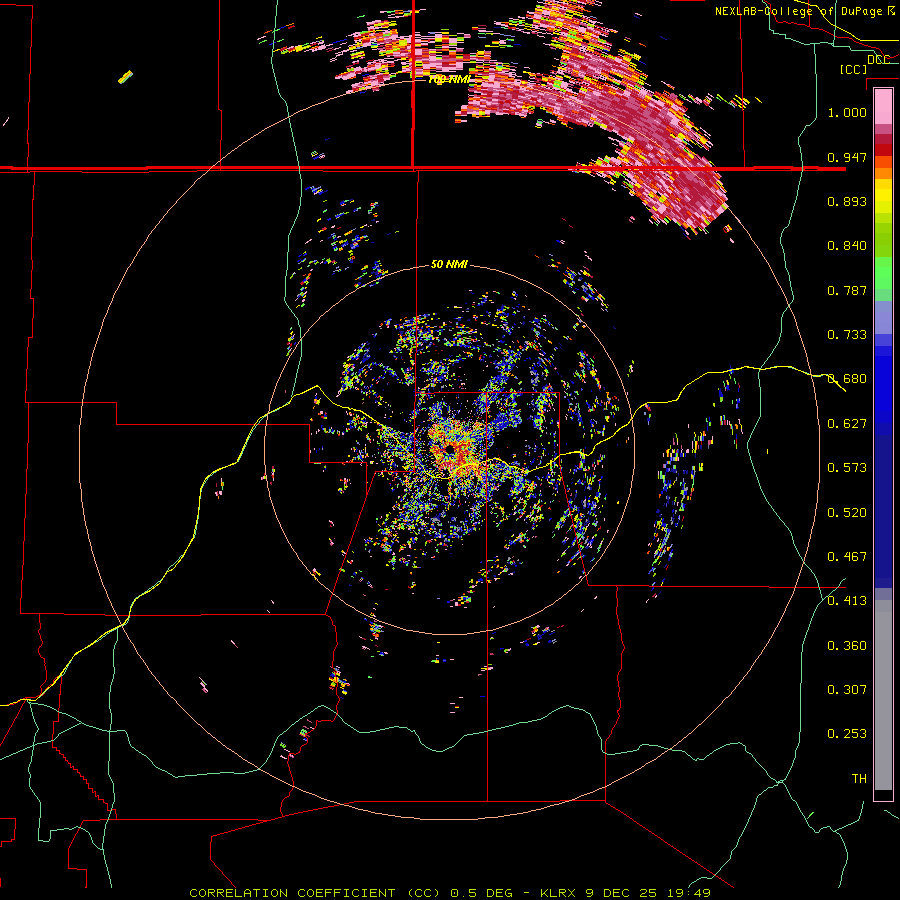Click the 0.680 scale value
900x900 pixels.
(x=847, y=379)
